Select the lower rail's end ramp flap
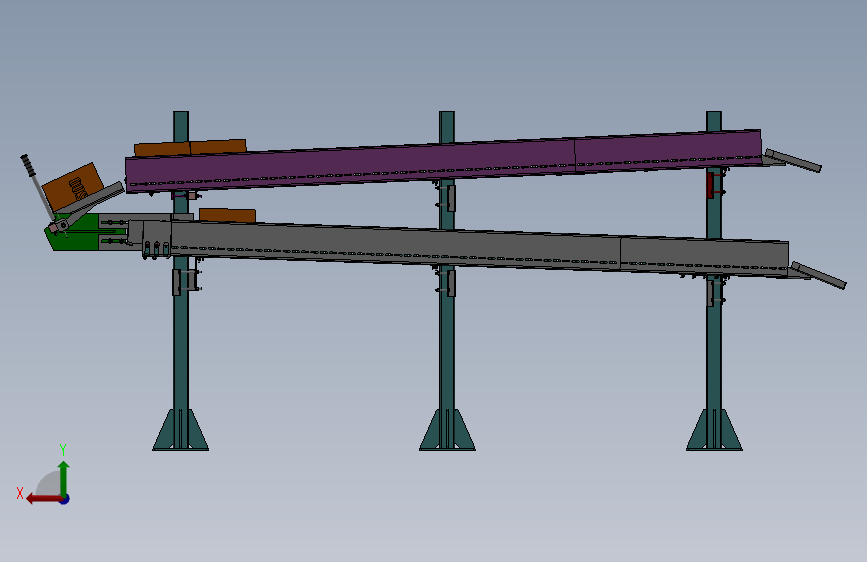This screenshot has width=867, height=562. [818, 275]
